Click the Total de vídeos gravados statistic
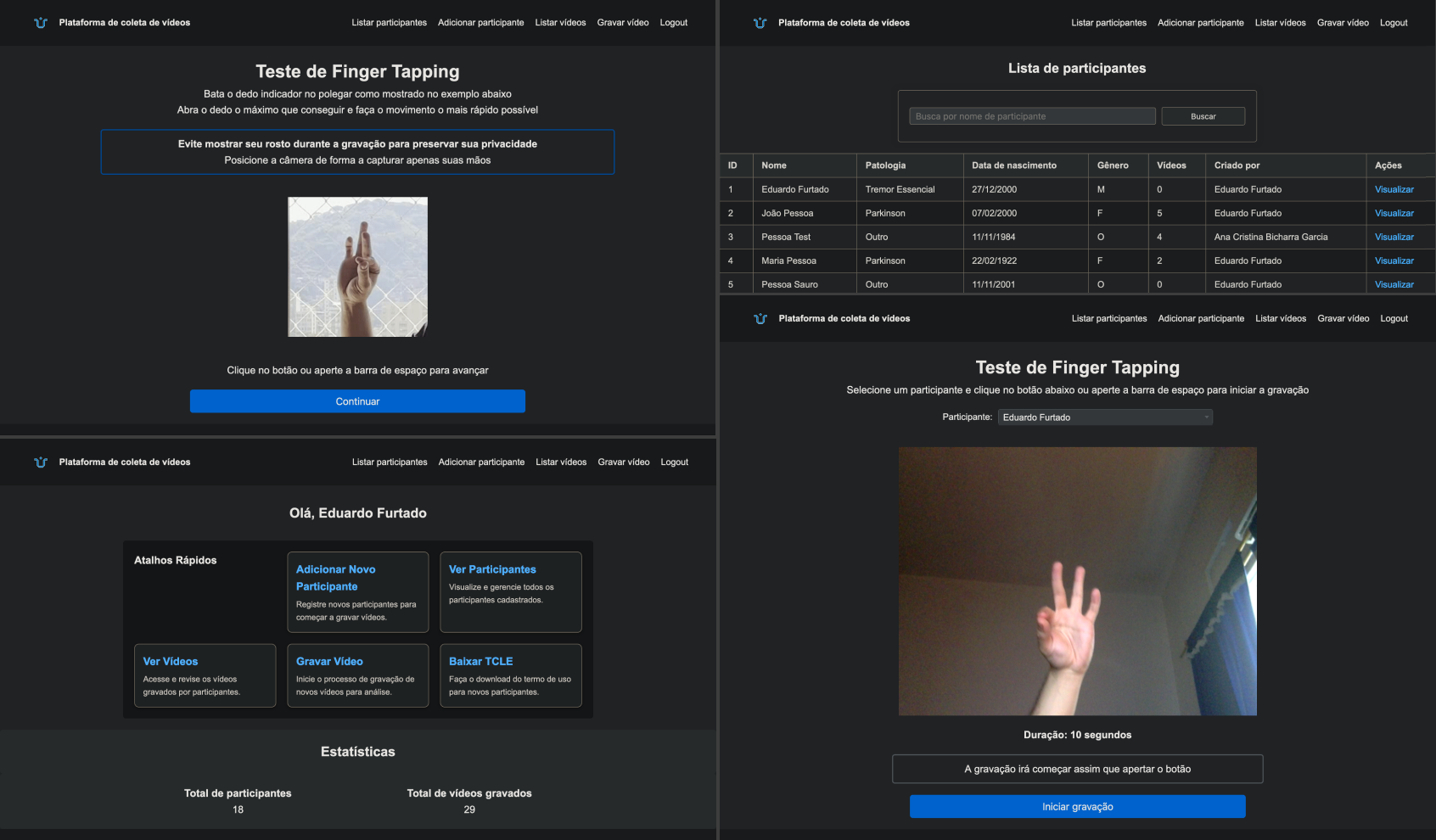Viewport: 1436px width, 840px height. click(469, 801)
